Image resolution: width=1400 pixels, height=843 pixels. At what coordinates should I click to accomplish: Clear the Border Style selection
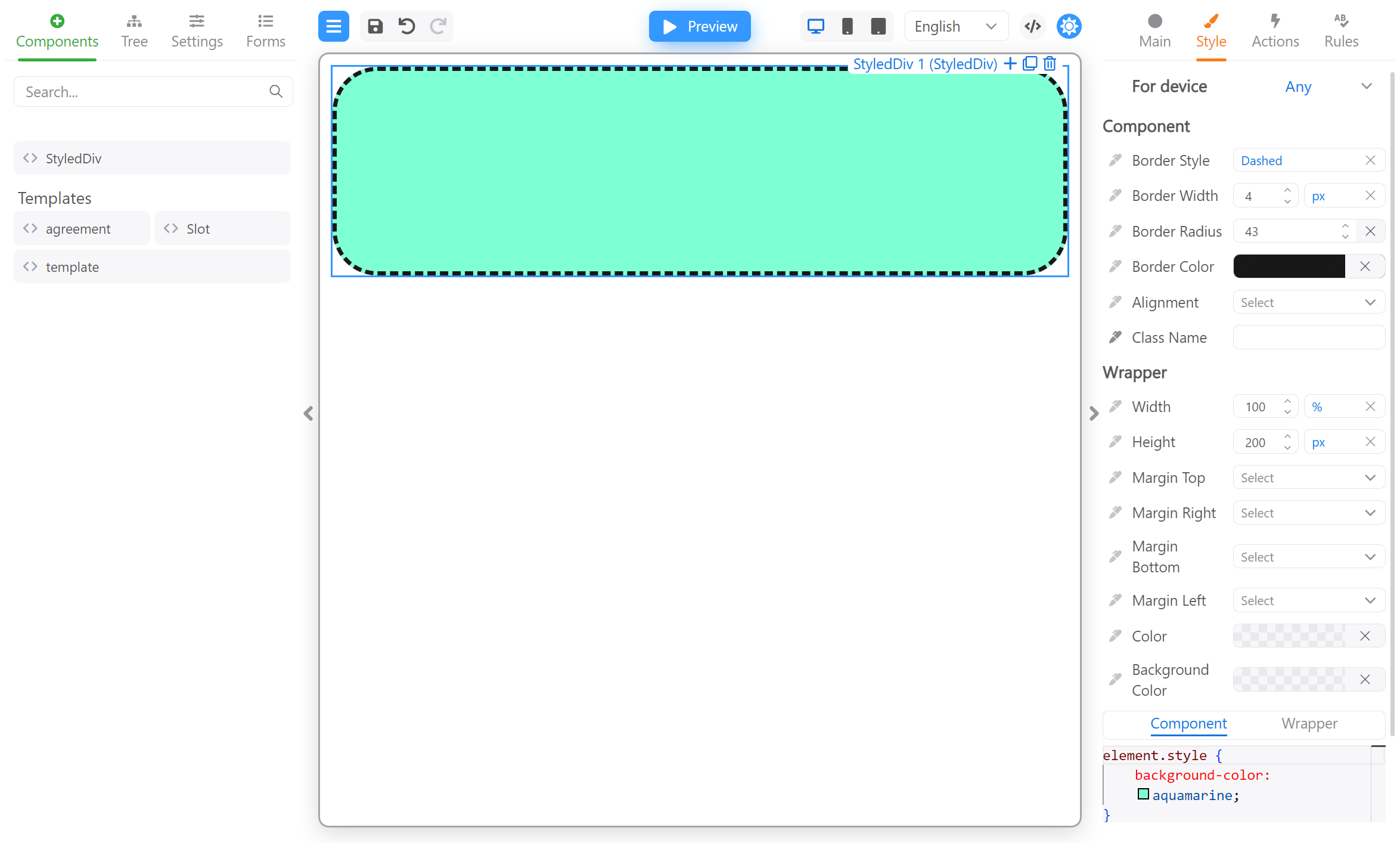pos(1370,160)
